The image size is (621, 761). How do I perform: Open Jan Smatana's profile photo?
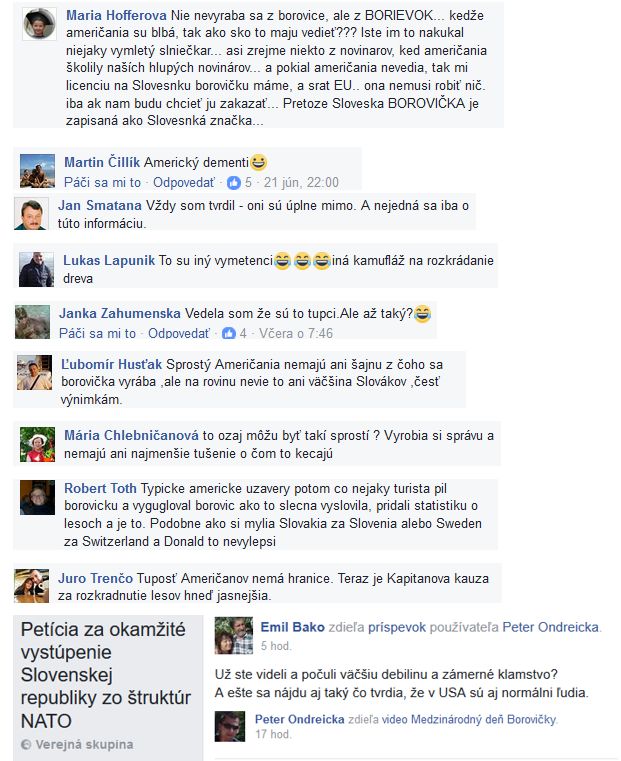[x=31, y=214]
